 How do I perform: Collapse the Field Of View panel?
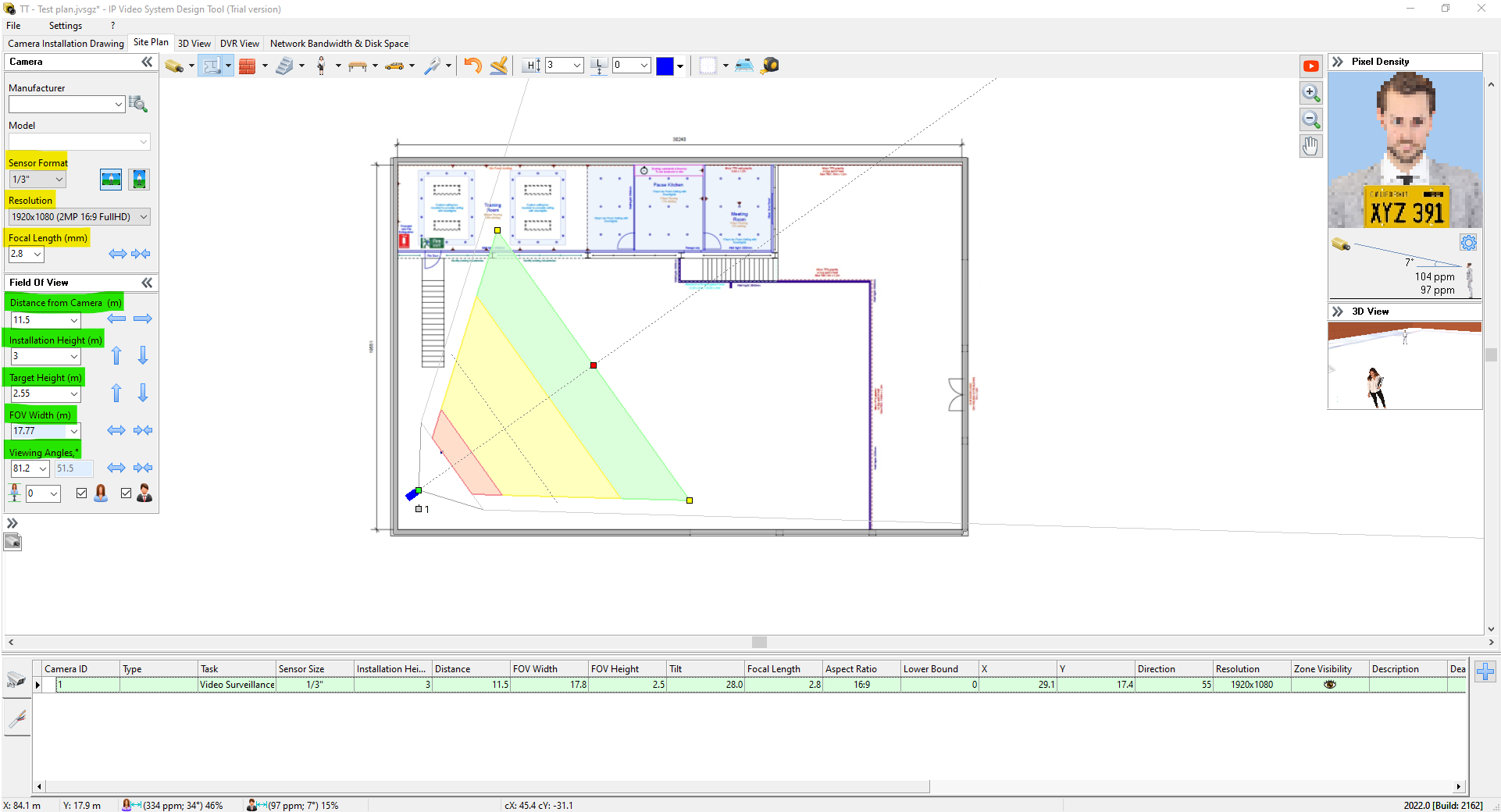[146, 283]
